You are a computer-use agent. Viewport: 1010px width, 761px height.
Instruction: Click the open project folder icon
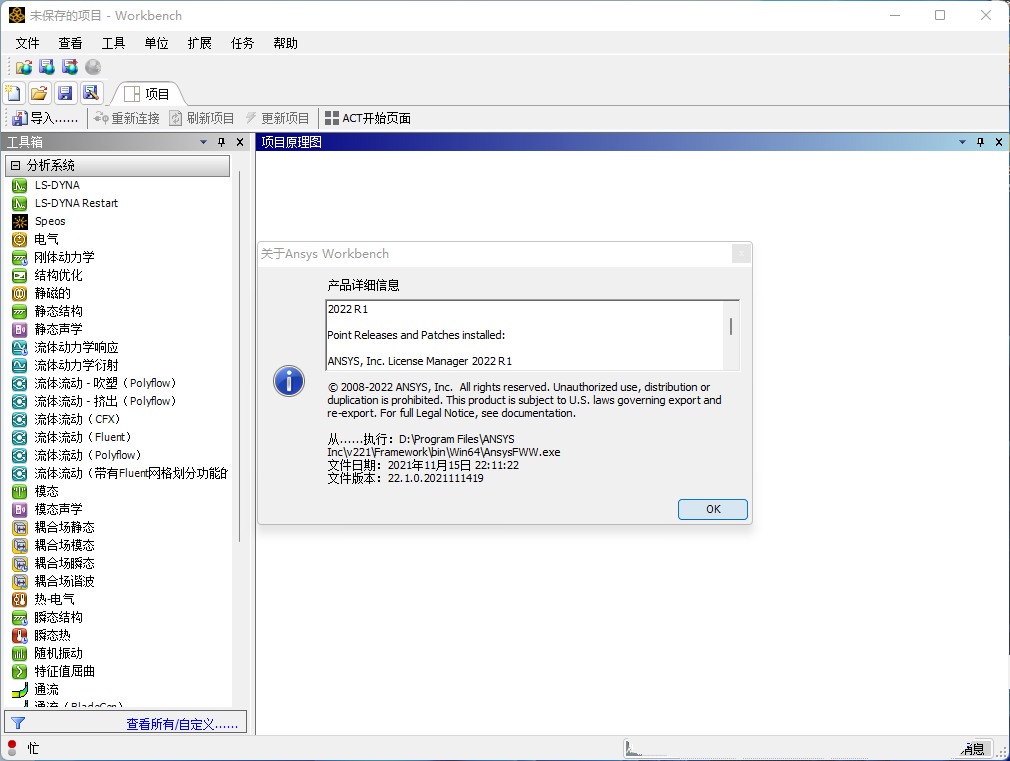coord(39,93)
